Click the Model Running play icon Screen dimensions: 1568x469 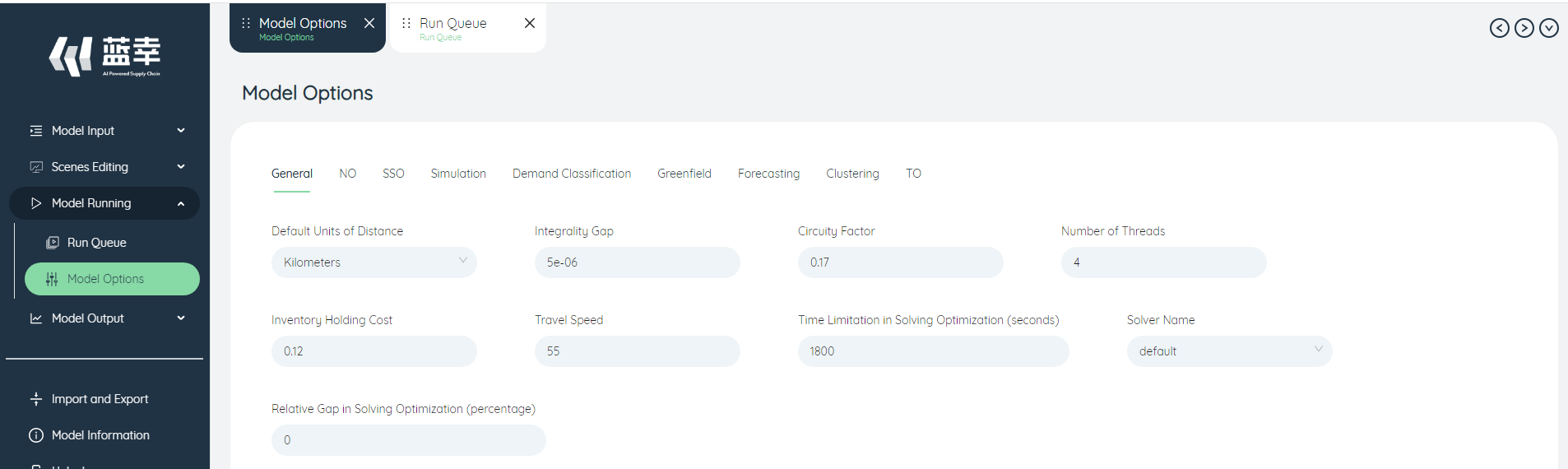[x=36, y=203]
